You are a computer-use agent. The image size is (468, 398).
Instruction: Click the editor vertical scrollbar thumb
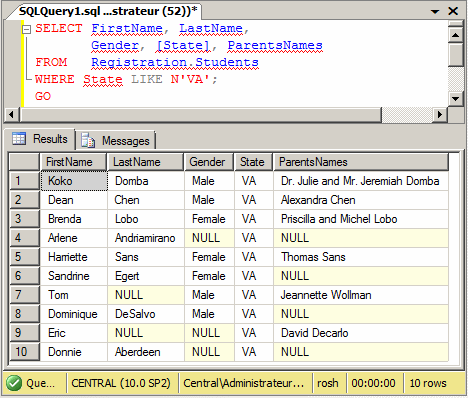pos(455,54)
